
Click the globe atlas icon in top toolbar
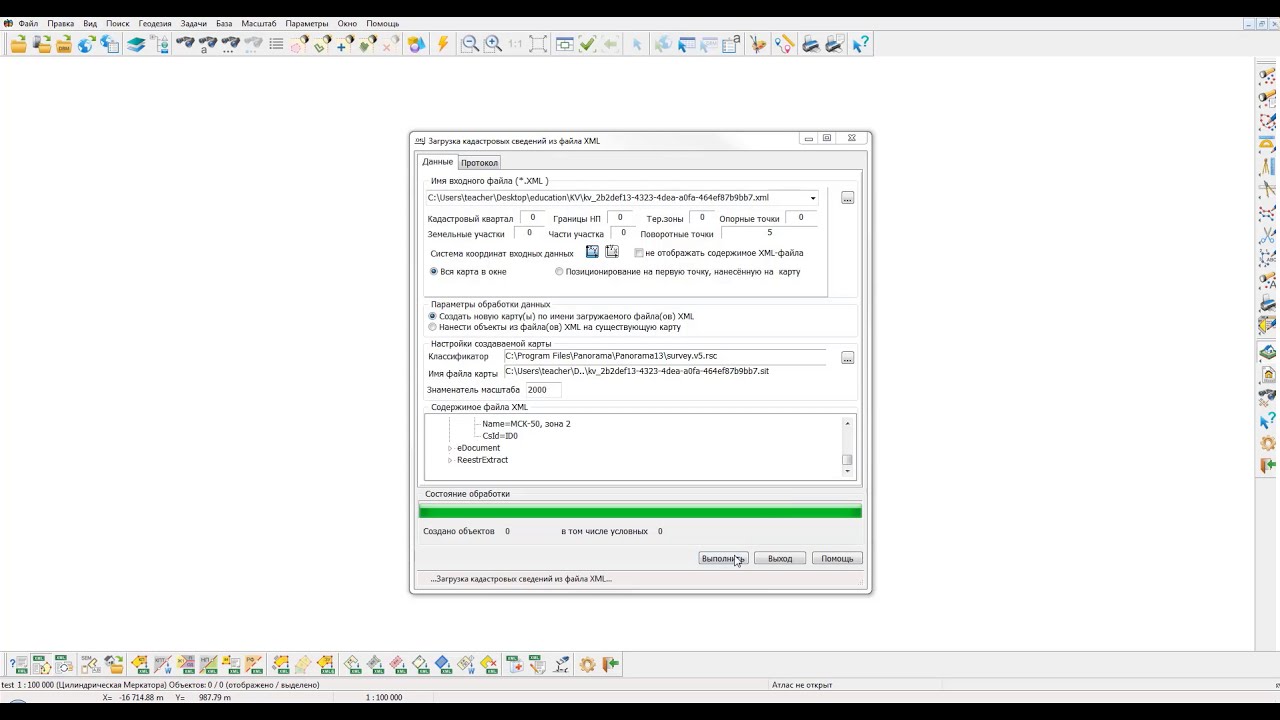click(86, 44)
